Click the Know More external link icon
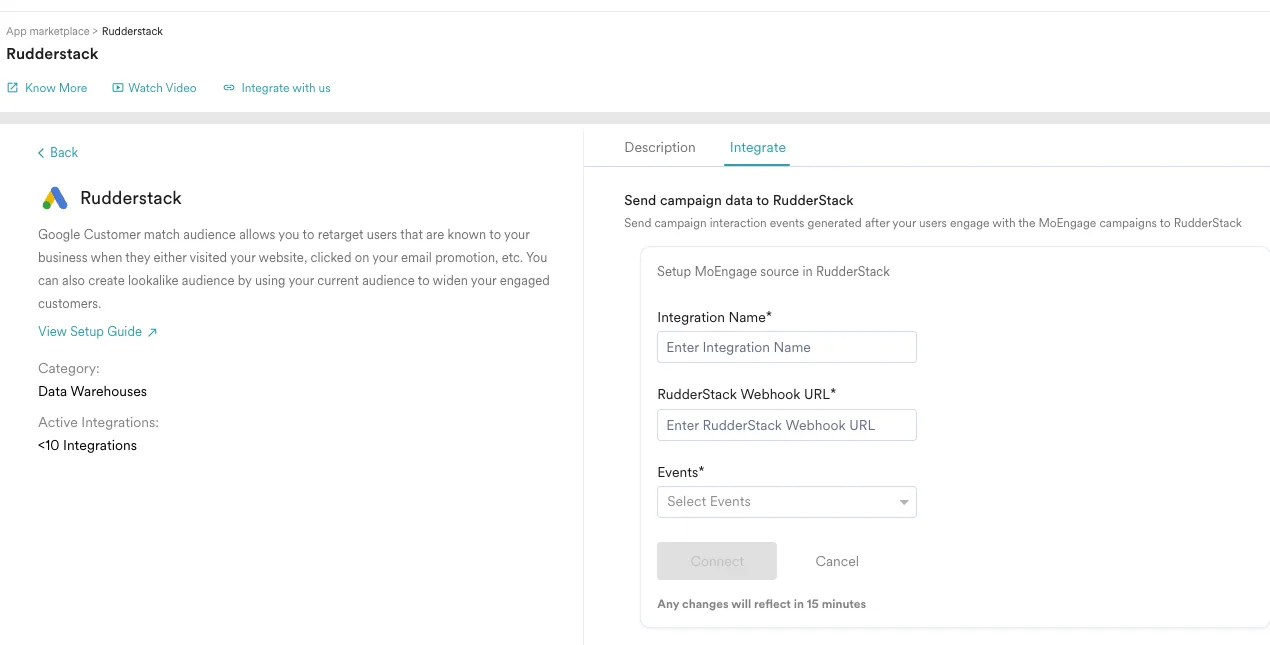The height and width of the screenshot is (645, 1270). [x=13, y=88]
